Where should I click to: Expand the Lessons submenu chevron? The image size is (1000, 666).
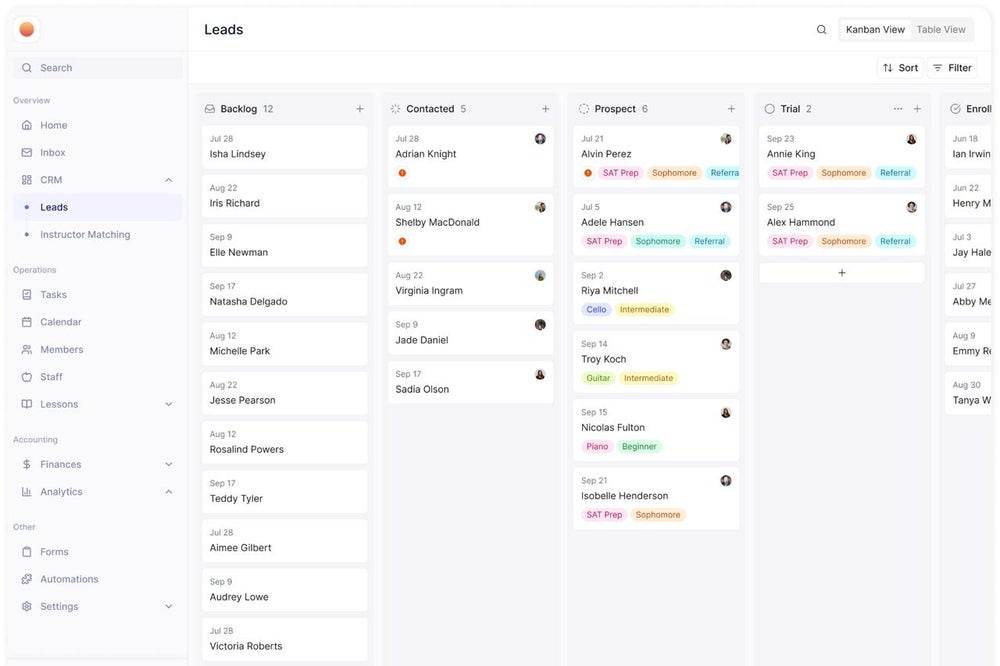(x=168, y=404)
